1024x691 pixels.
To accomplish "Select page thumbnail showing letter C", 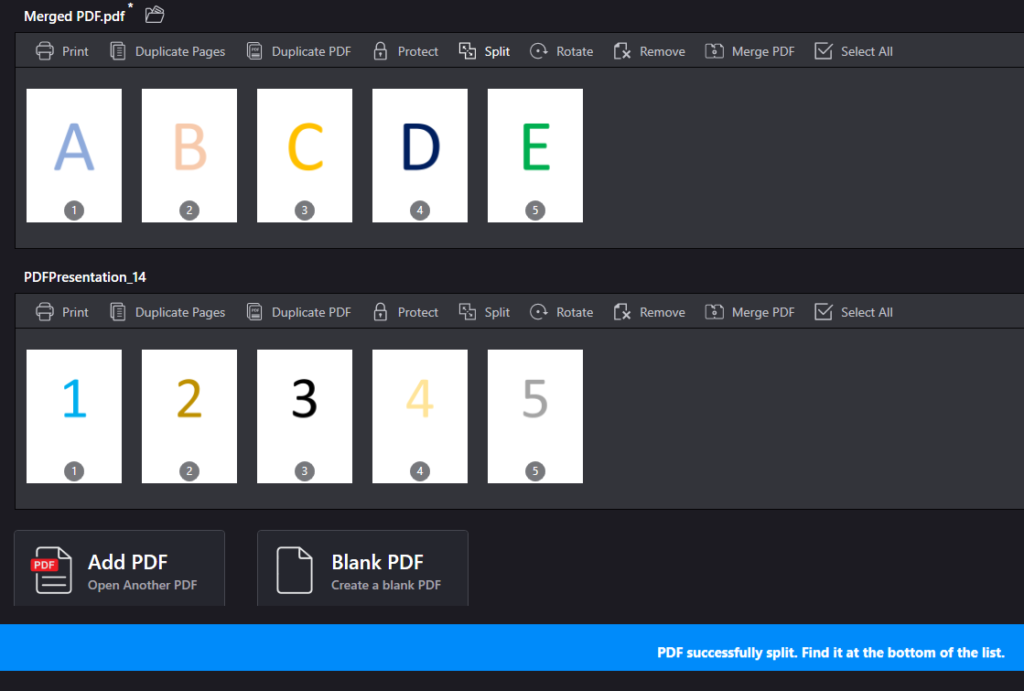I will (304, 155).
